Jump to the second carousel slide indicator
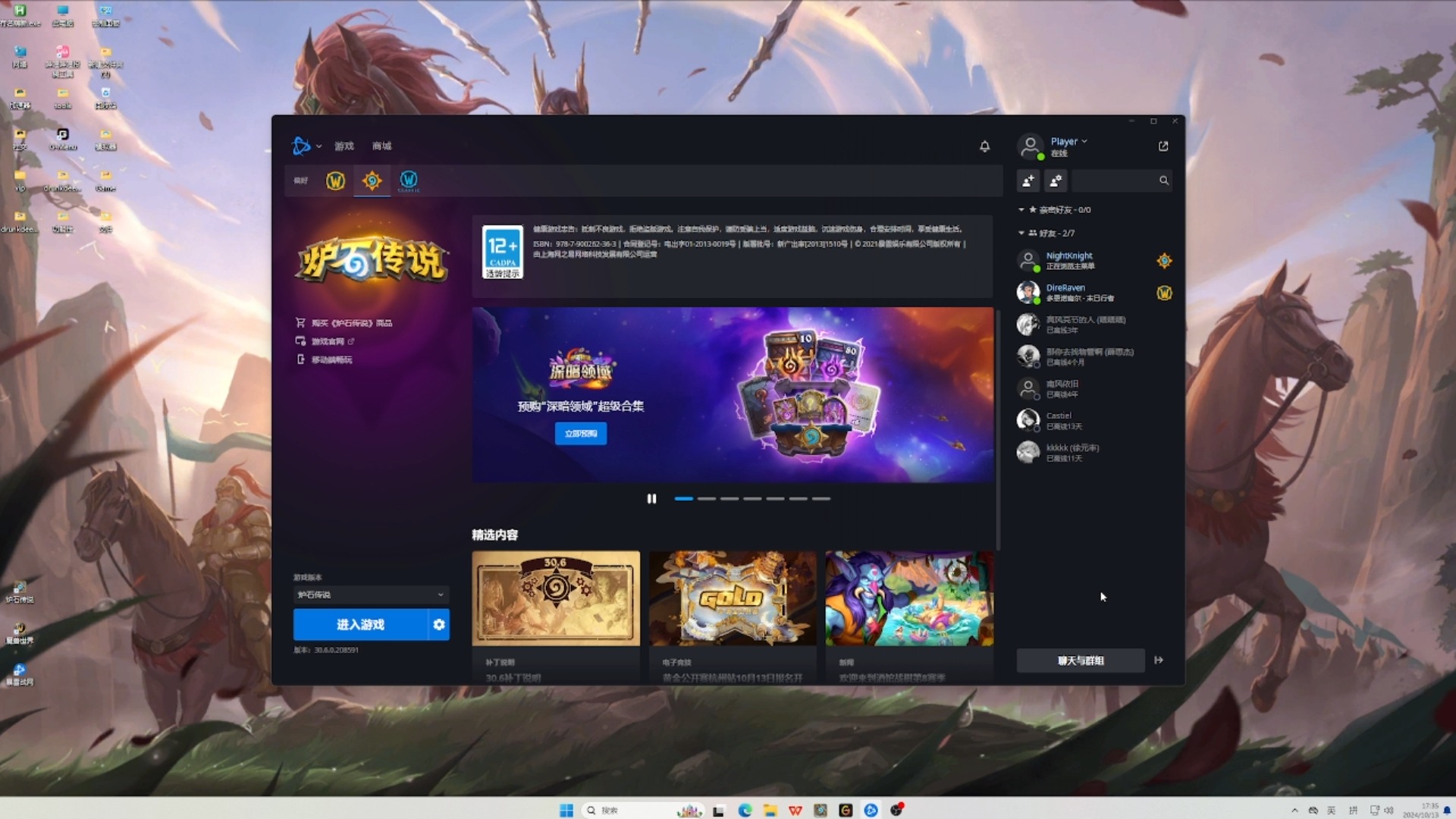1456x819 pixels. [x=707, y=498]
